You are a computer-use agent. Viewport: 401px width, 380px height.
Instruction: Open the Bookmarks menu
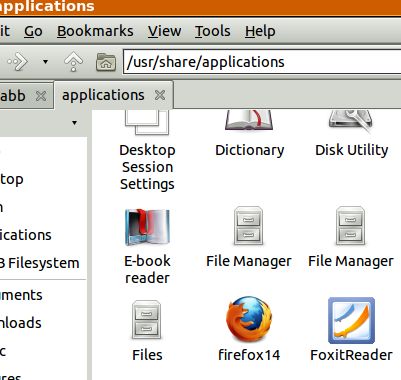coord(95,31)
